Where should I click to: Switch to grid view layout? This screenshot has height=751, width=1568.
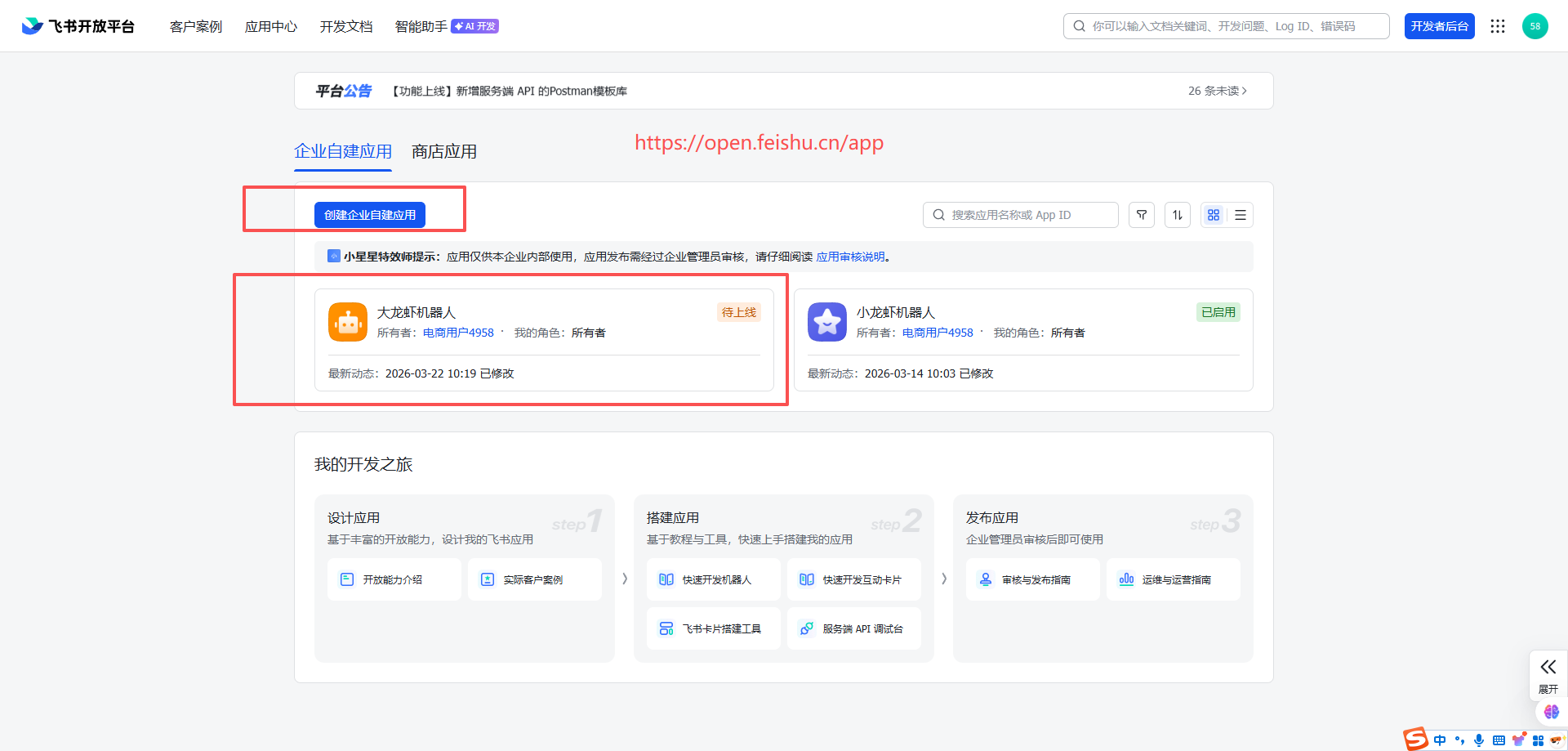[x=1214, y=215]
